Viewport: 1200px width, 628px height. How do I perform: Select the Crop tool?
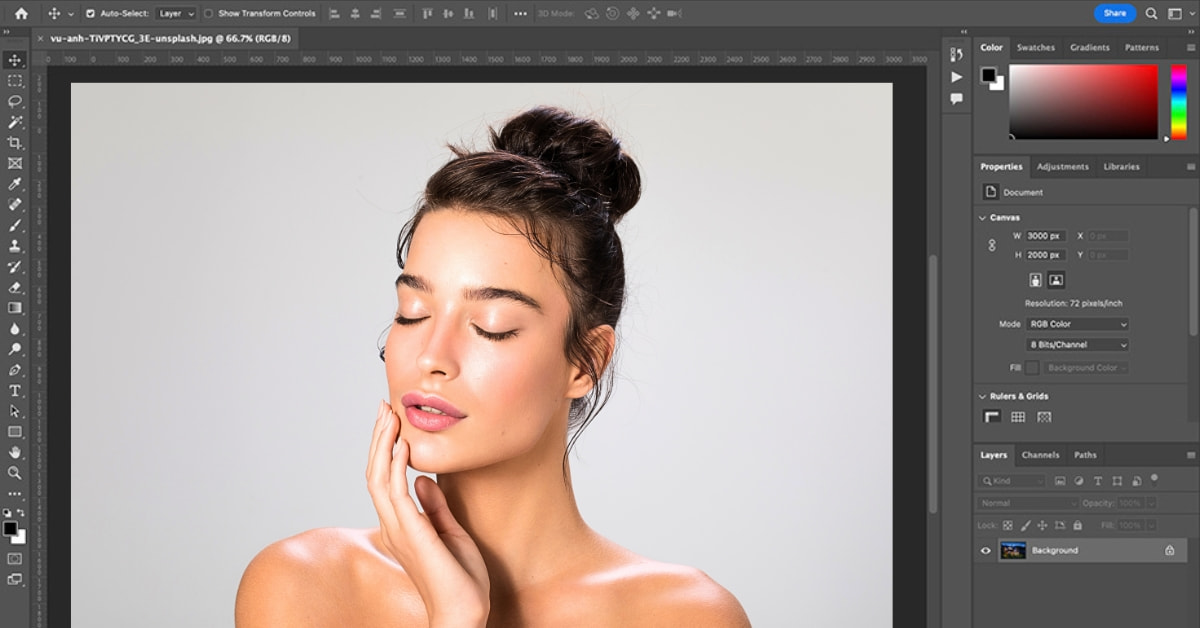(15, 143)
